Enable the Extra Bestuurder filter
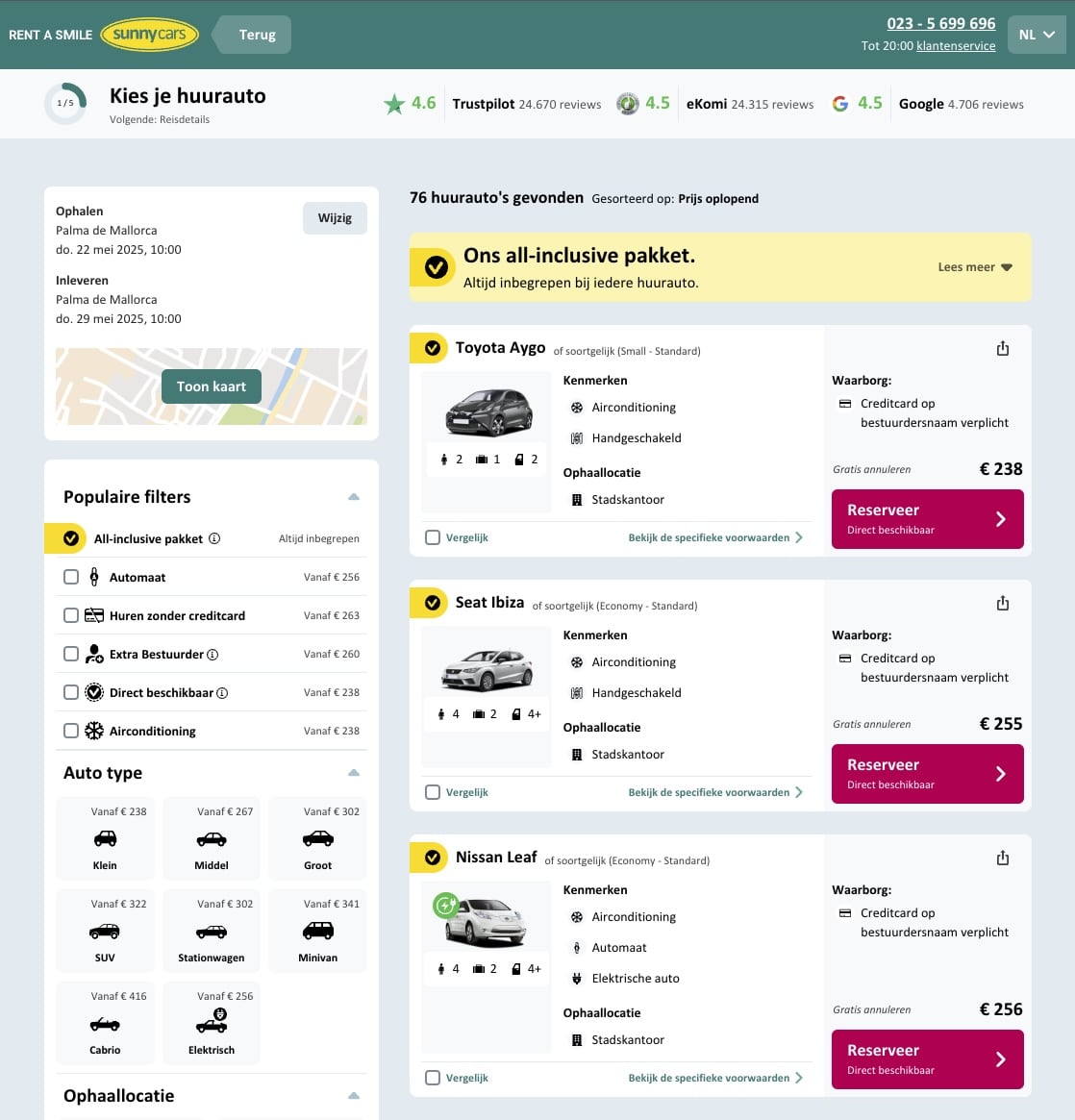Viewport: 1075px width, 1120px height. (71, 654)
